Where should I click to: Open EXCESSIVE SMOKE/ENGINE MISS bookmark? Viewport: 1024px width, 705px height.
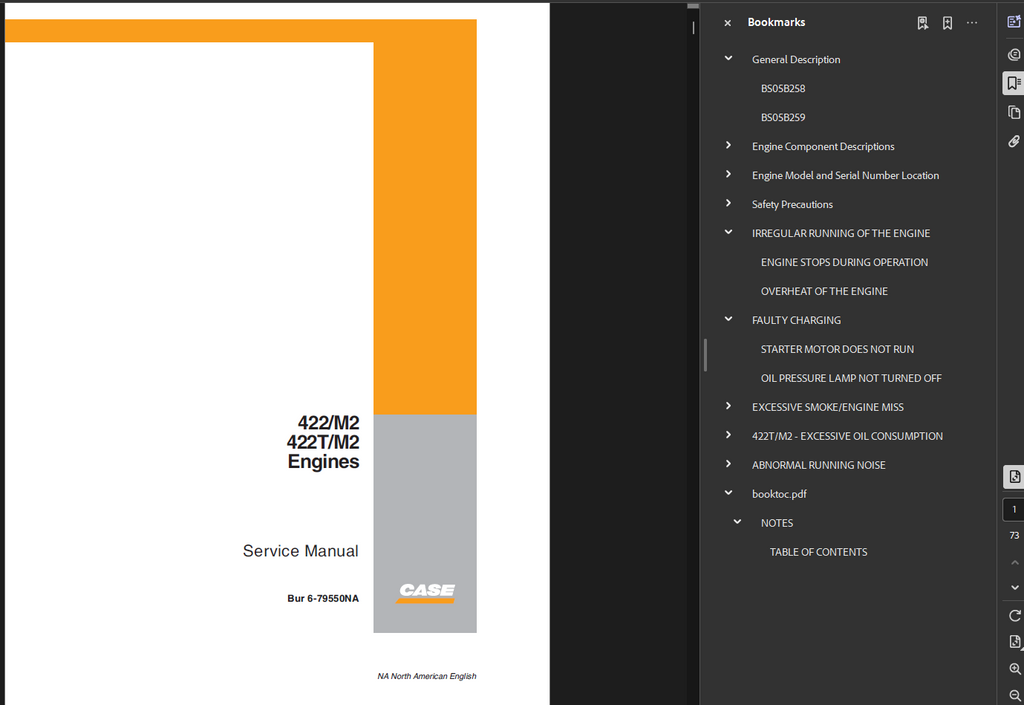click(827, 407)
